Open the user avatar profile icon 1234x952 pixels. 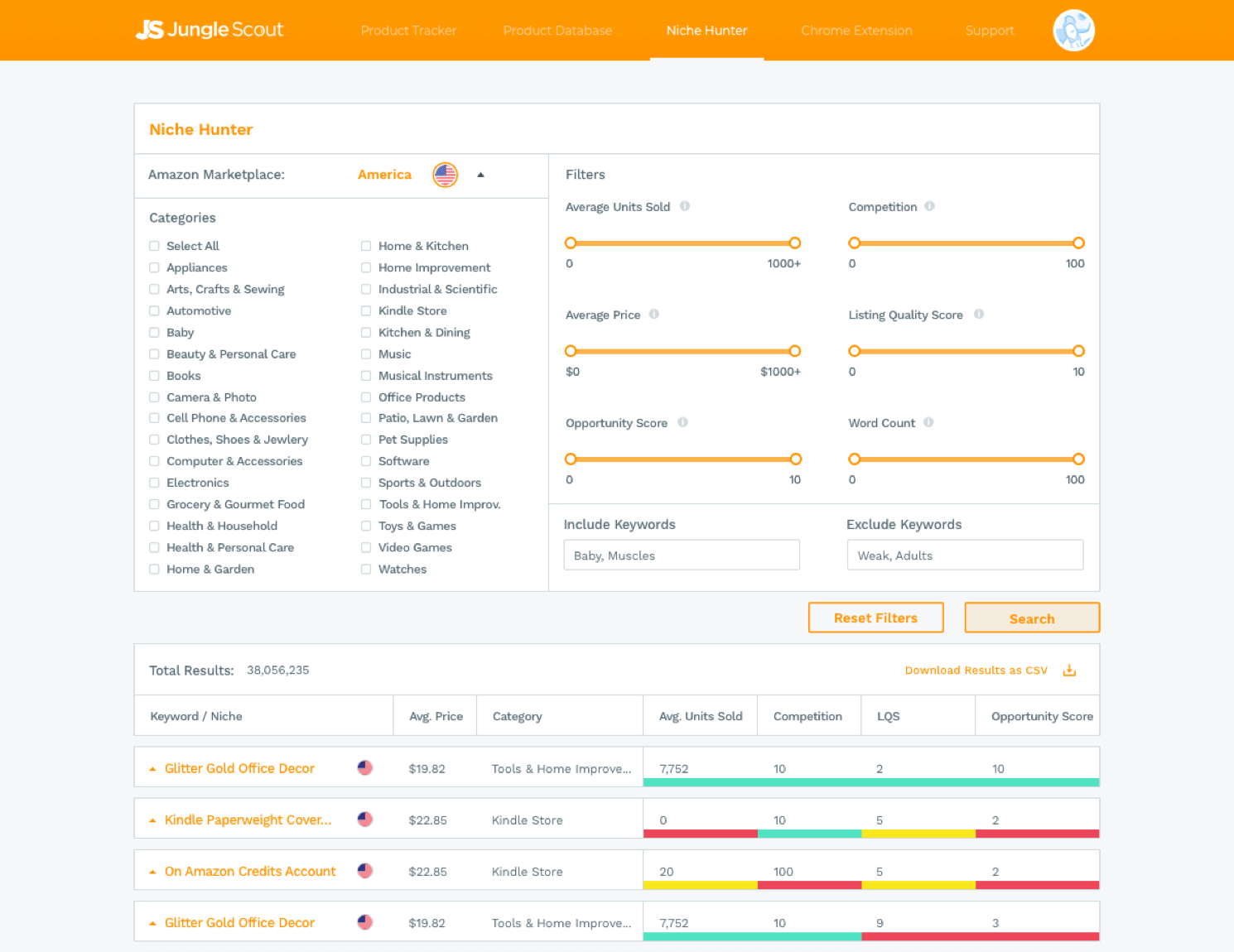point(1073,31)
